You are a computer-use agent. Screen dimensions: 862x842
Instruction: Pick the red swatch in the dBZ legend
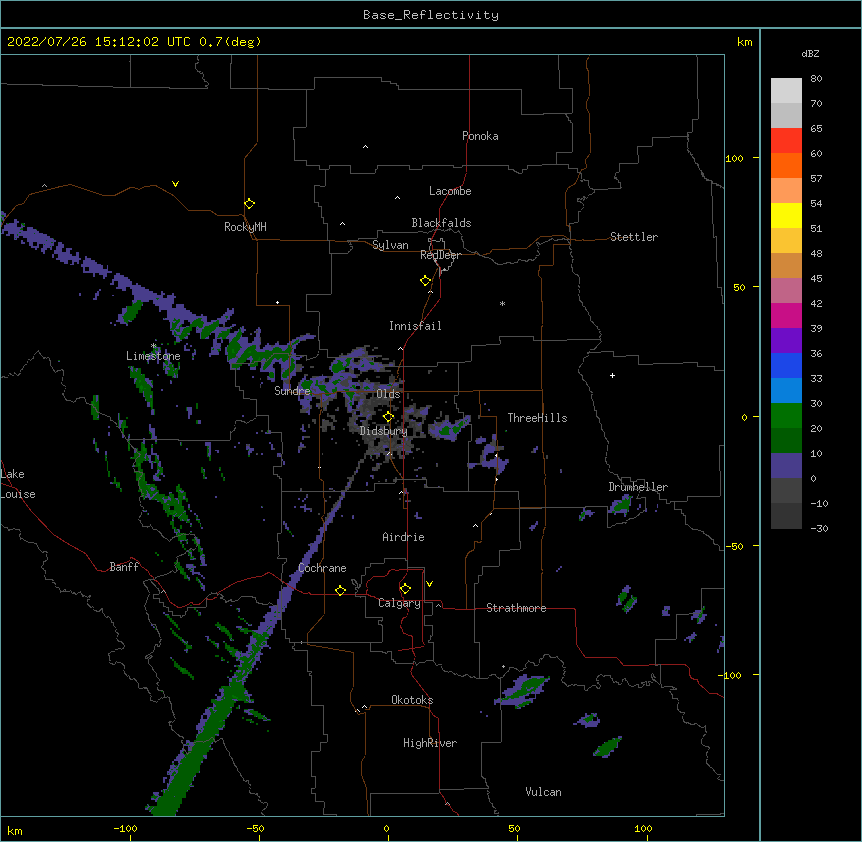(x=786, y=141)
